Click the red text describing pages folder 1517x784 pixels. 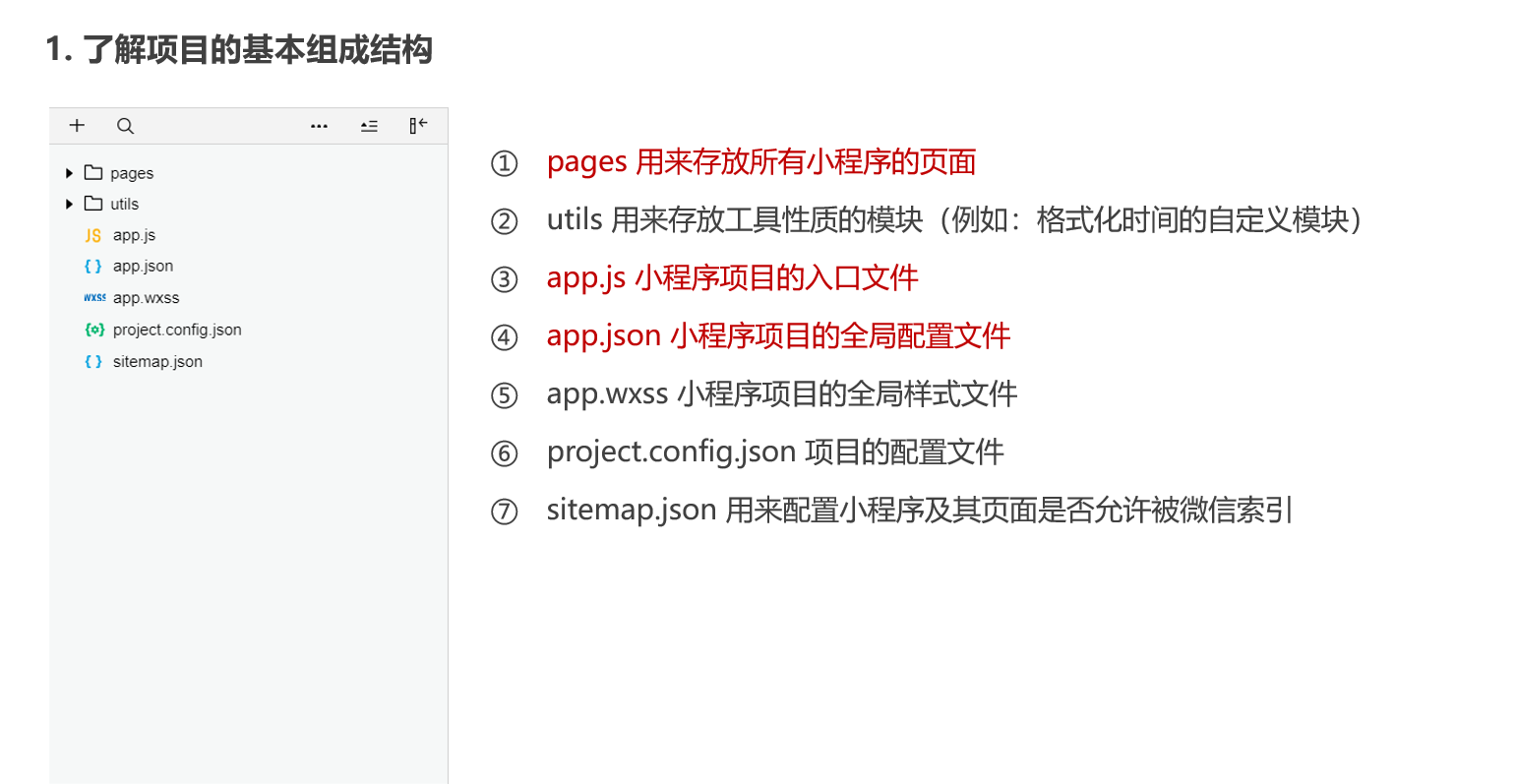[x=761, y=161]
